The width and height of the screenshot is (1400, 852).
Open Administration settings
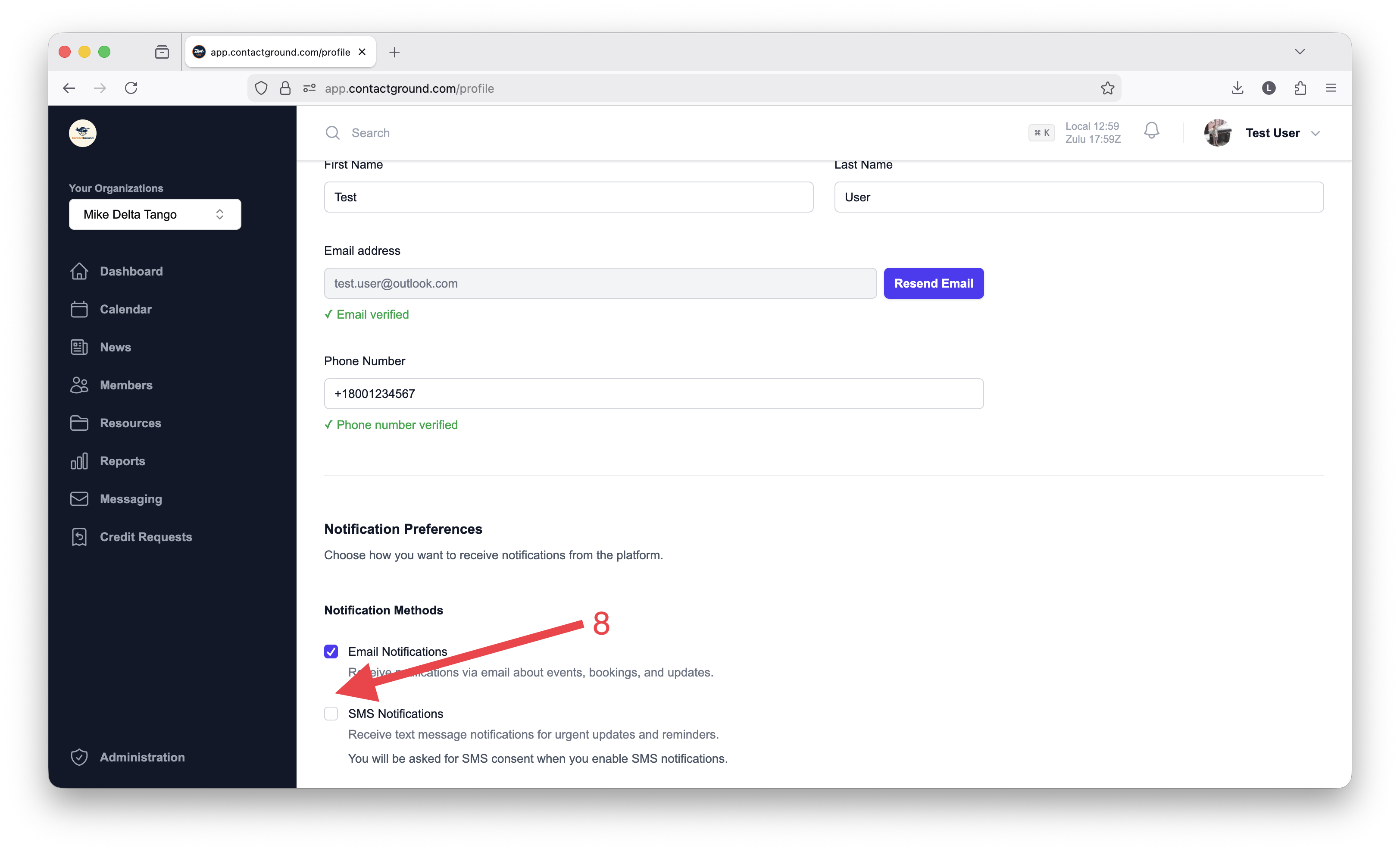tap(142, 757)
